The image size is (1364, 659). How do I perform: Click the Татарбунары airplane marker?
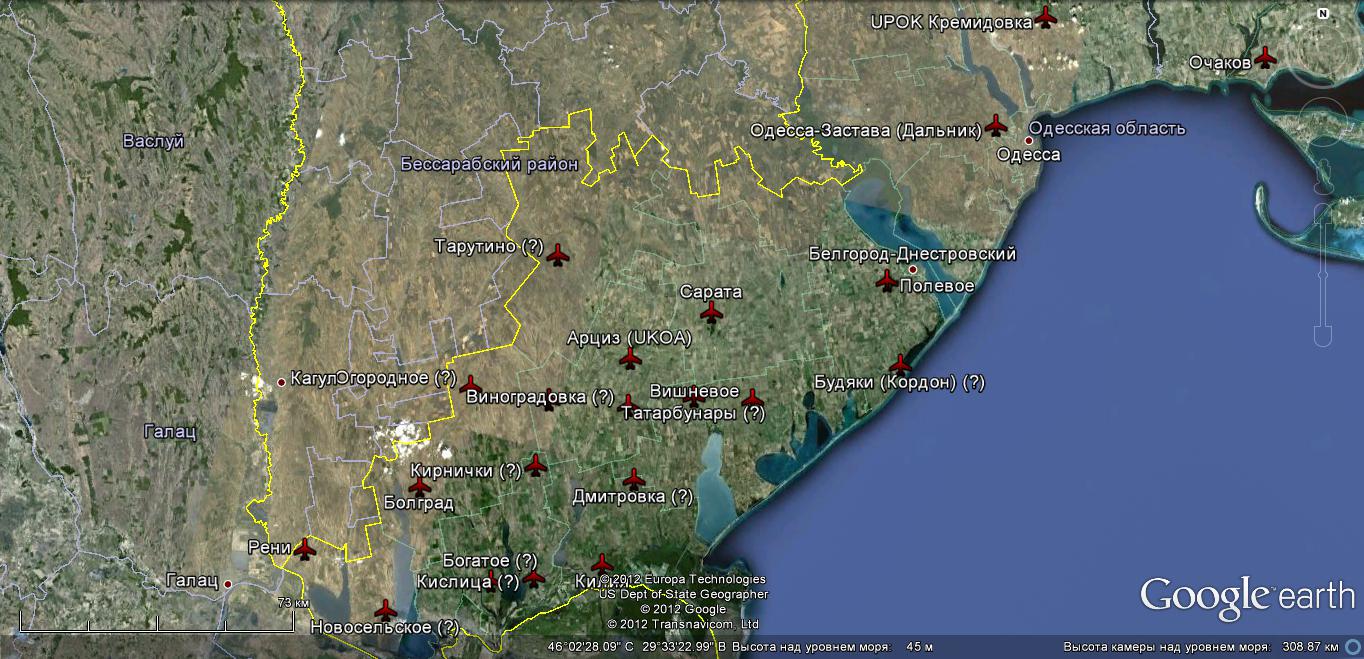tap(752, 398)
